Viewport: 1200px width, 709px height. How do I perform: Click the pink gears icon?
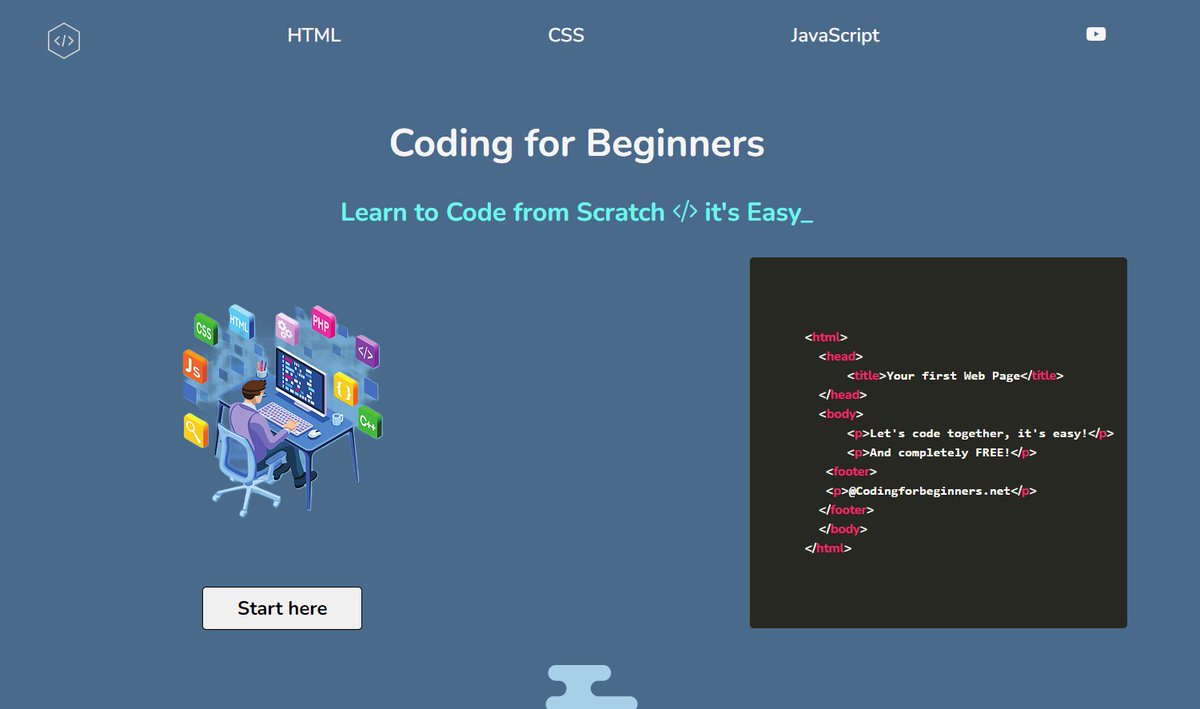(x=285, y=330)
